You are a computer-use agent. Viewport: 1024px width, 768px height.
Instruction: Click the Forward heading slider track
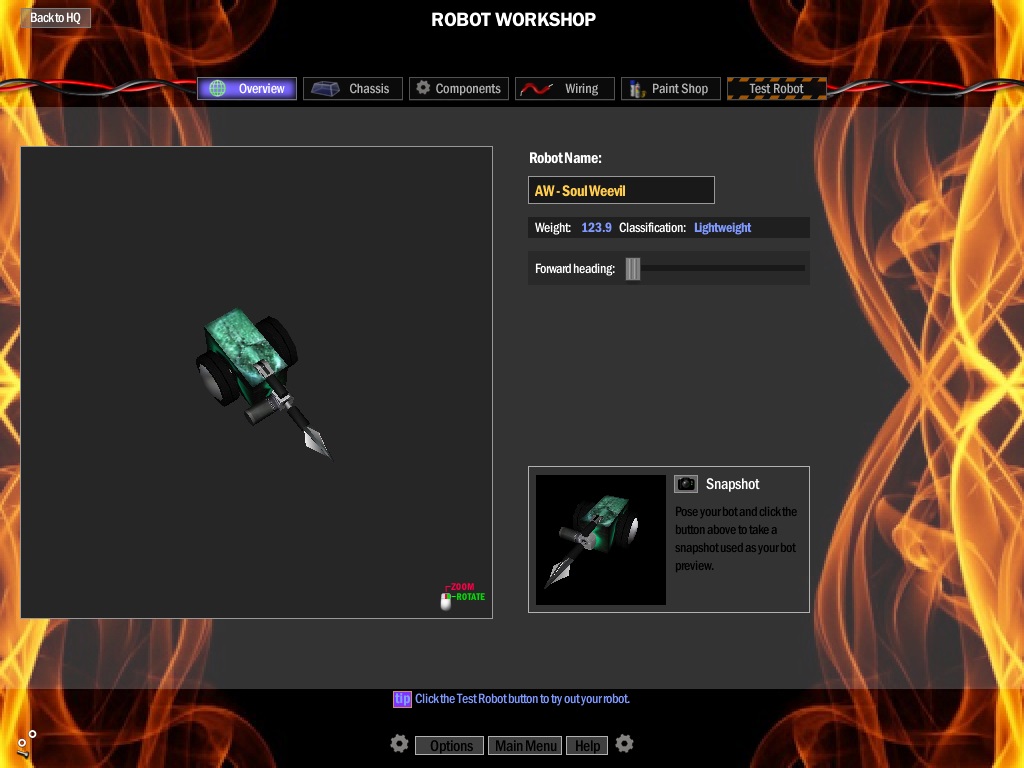[716, 268]
